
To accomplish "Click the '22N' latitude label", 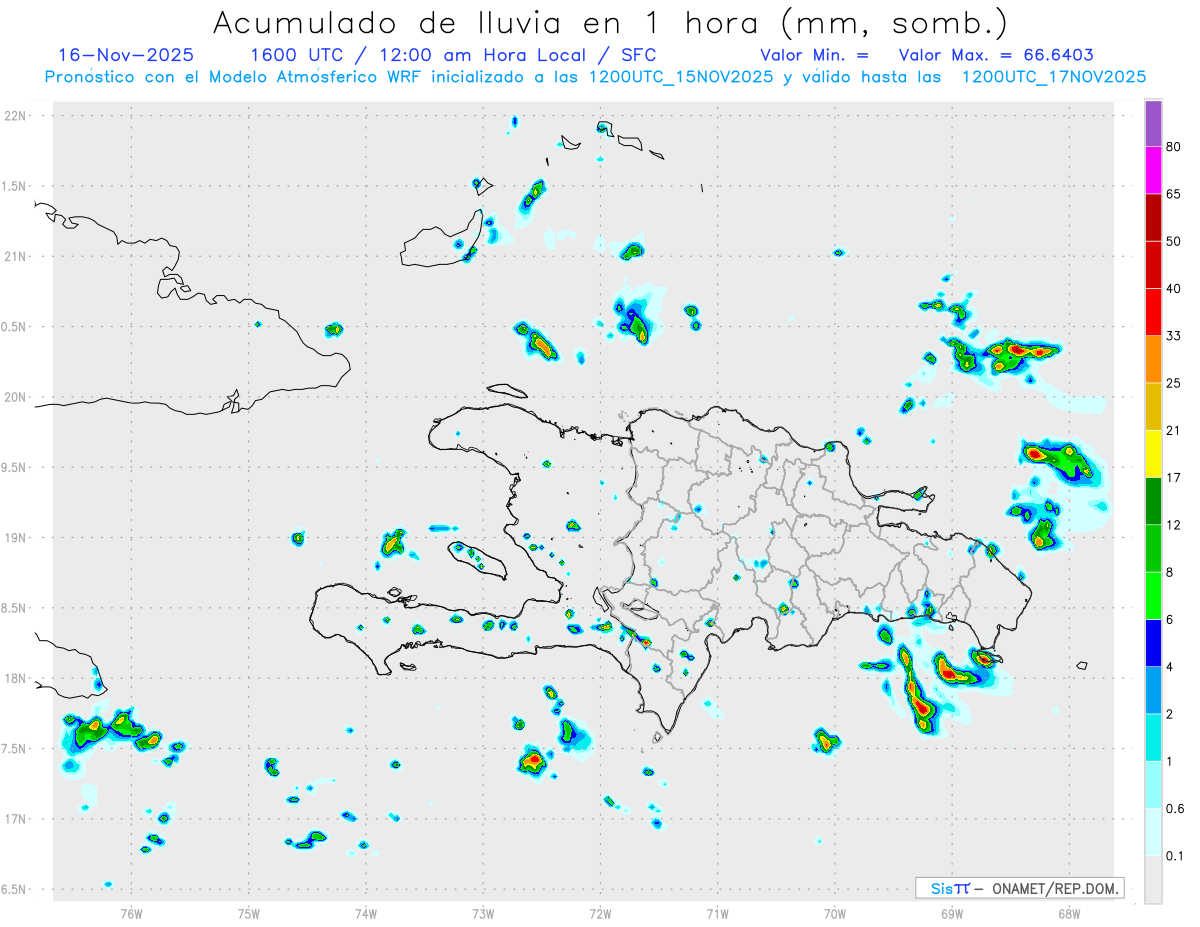I will coord(14,115).
